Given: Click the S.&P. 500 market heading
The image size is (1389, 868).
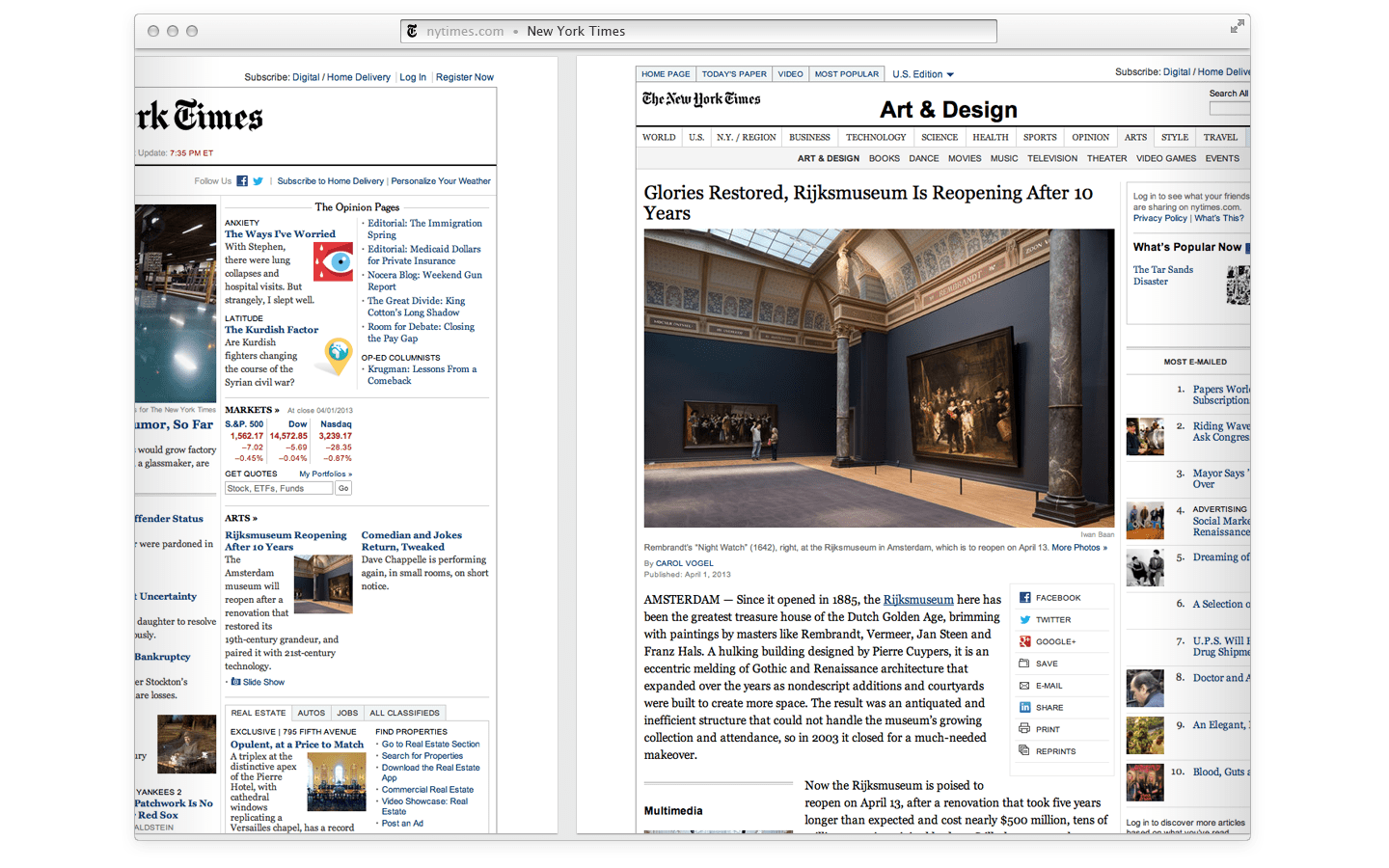Looking at the screenshot, I should [x=244, y=424].
